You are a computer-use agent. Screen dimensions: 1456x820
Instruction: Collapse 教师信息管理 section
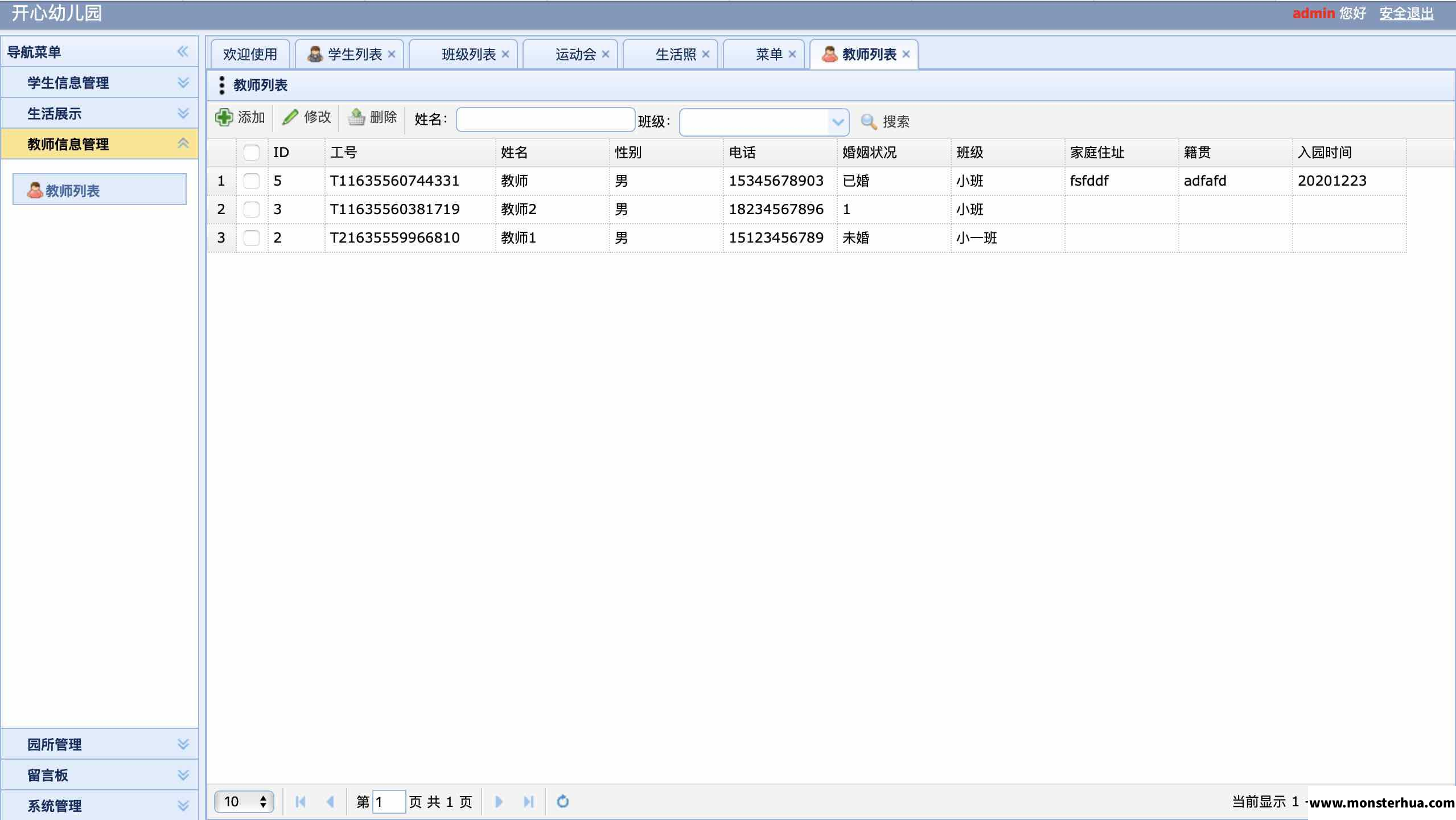click(183, 144)
